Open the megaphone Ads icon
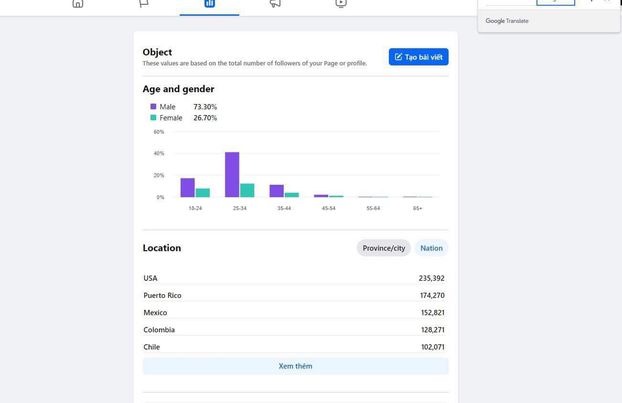 (x=275, y=3)
